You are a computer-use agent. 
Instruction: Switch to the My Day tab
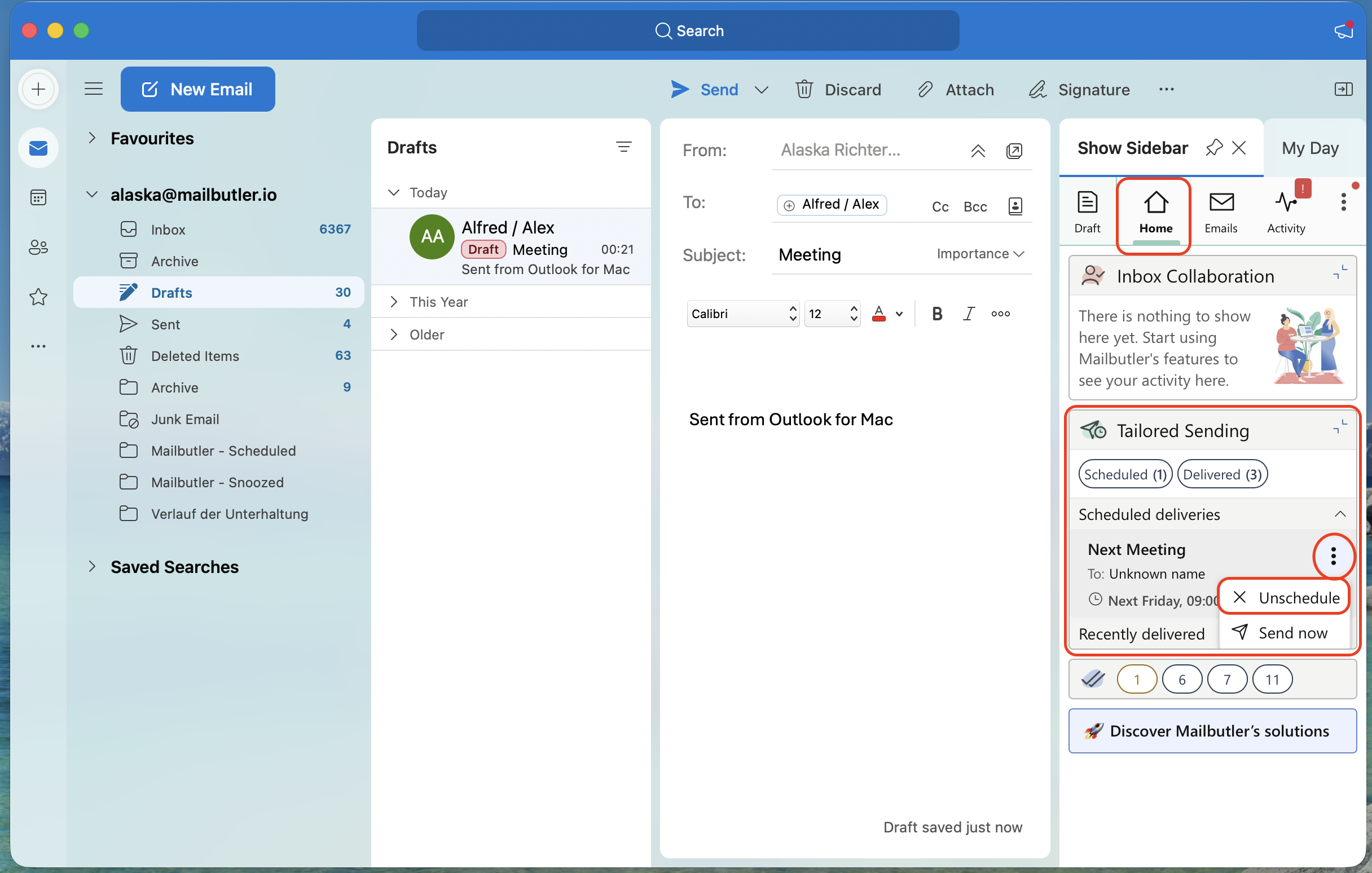click(x=1309, y=148)
